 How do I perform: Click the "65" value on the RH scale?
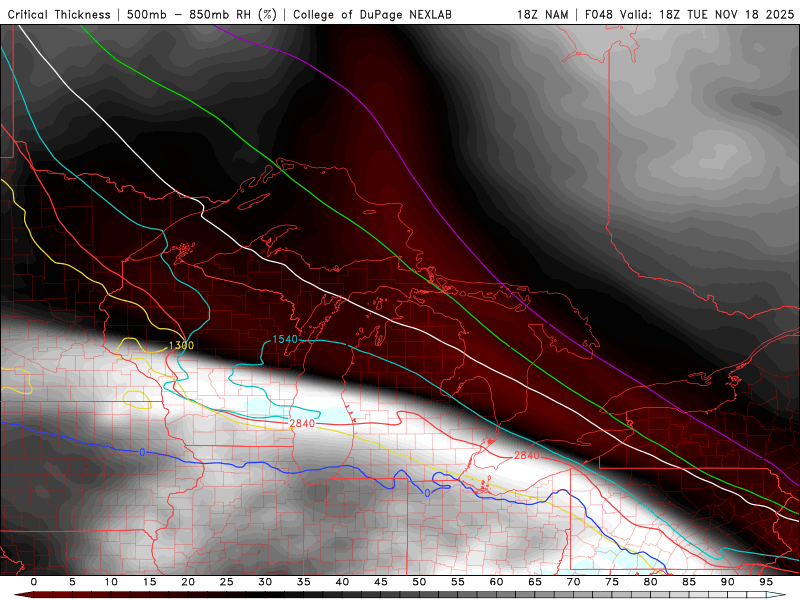pyautogui.click(x=535, y=582)
